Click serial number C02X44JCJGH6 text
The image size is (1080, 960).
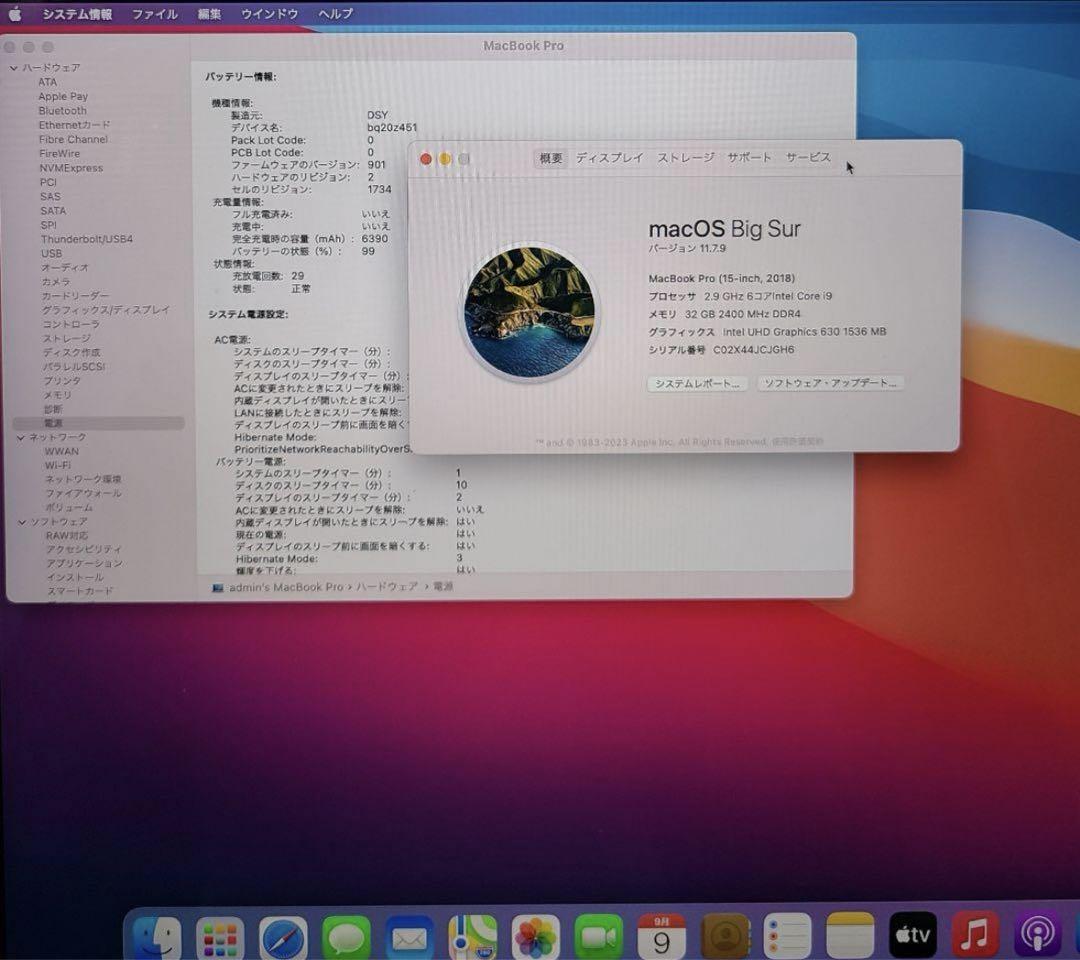[754, 350]
